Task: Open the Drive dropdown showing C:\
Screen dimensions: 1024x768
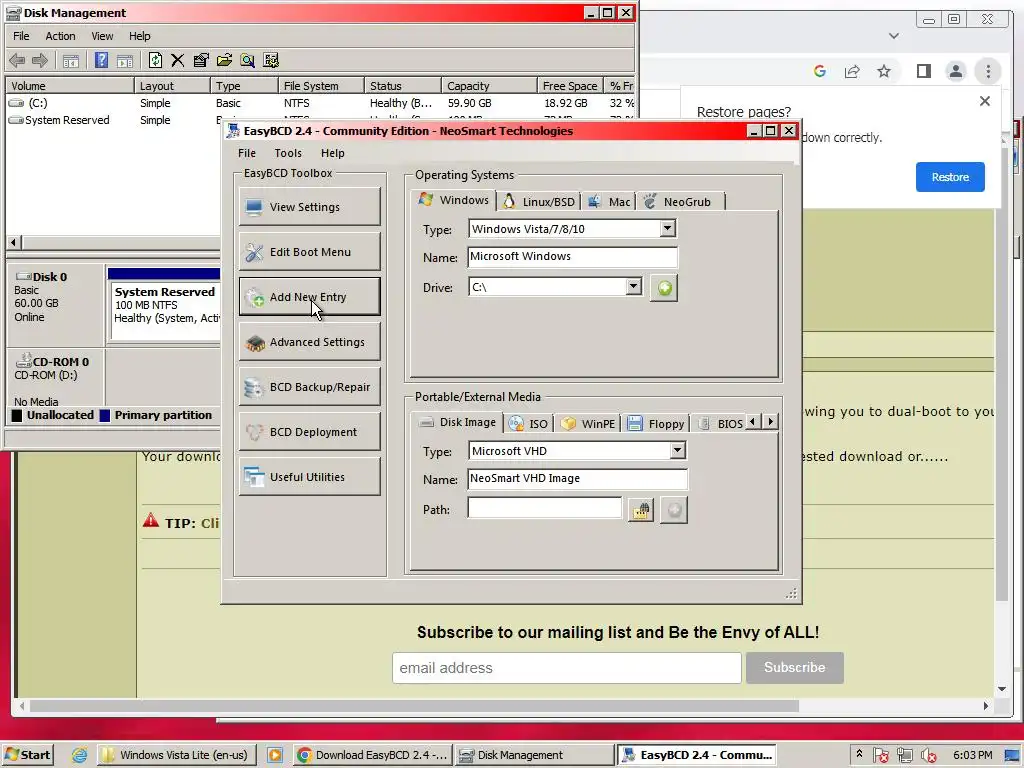Action: (633, 287)
